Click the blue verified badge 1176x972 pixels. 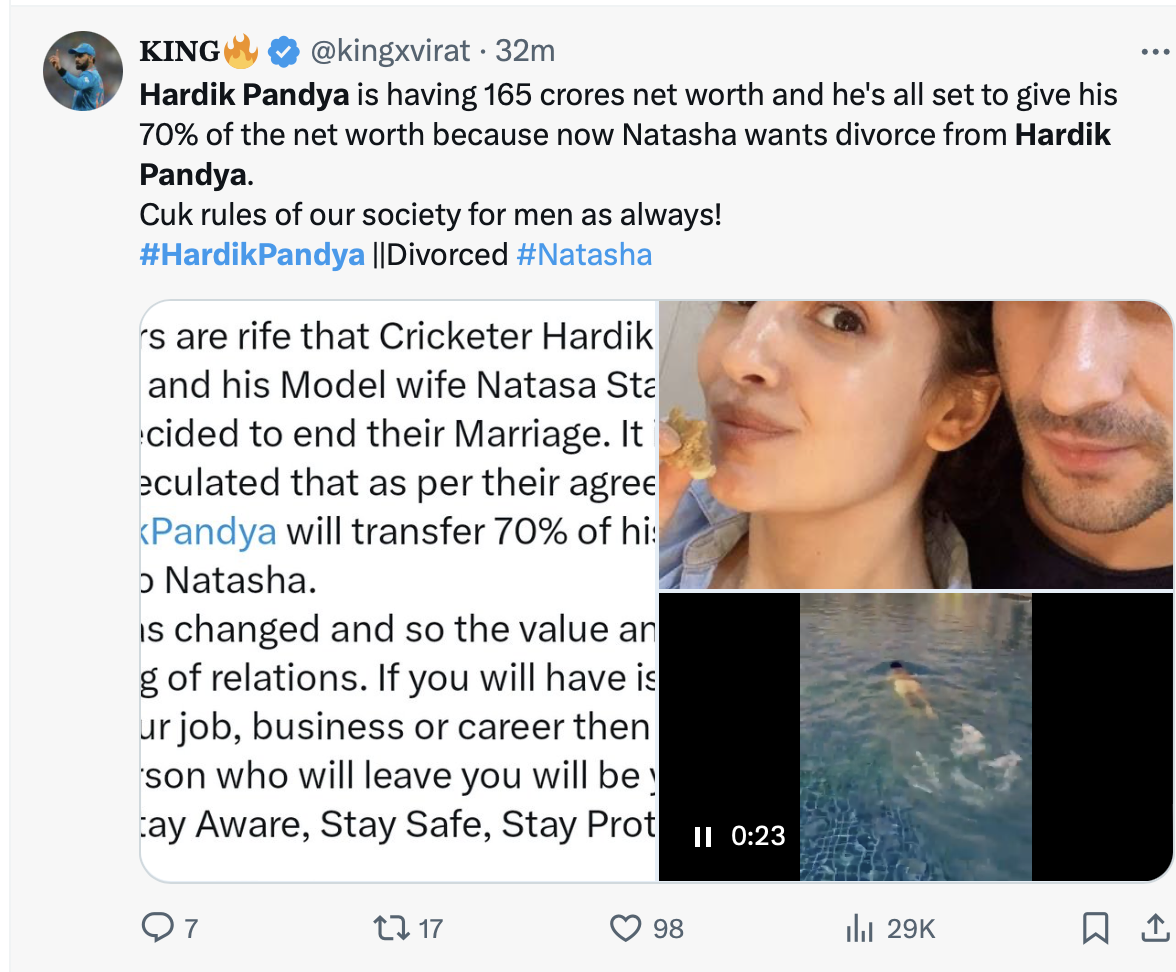click(286, 50)
